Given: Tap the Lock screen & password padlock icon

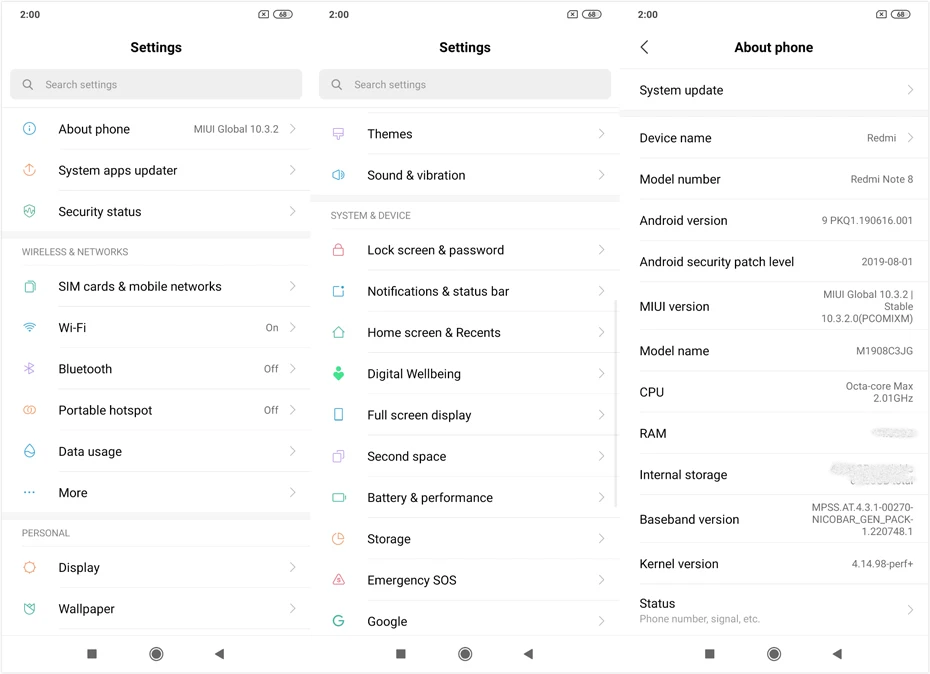Looking at the screenshot, I should tap(339, 250).
